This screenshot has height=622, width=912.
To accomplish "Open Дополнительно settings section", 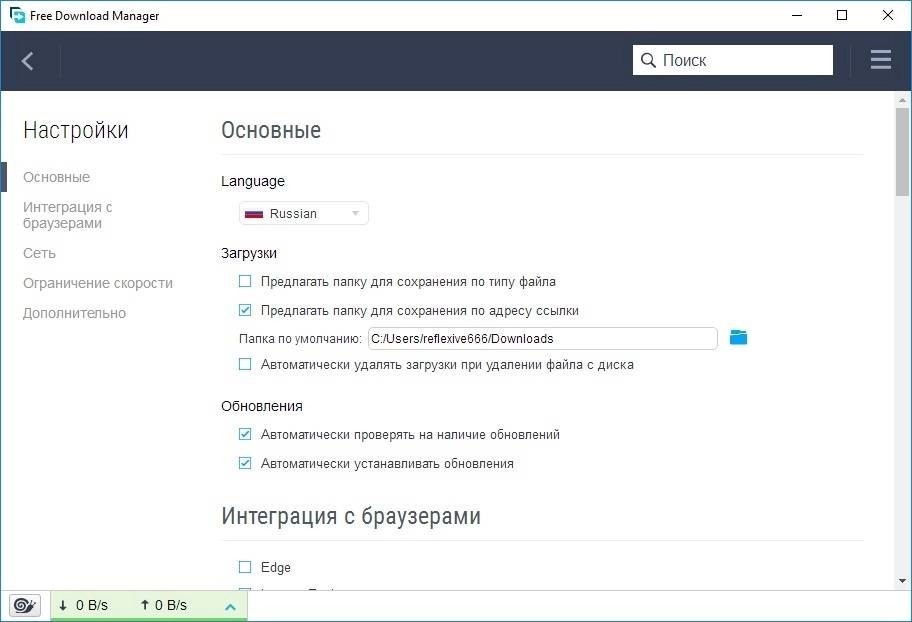I will [x=74, y=313].
